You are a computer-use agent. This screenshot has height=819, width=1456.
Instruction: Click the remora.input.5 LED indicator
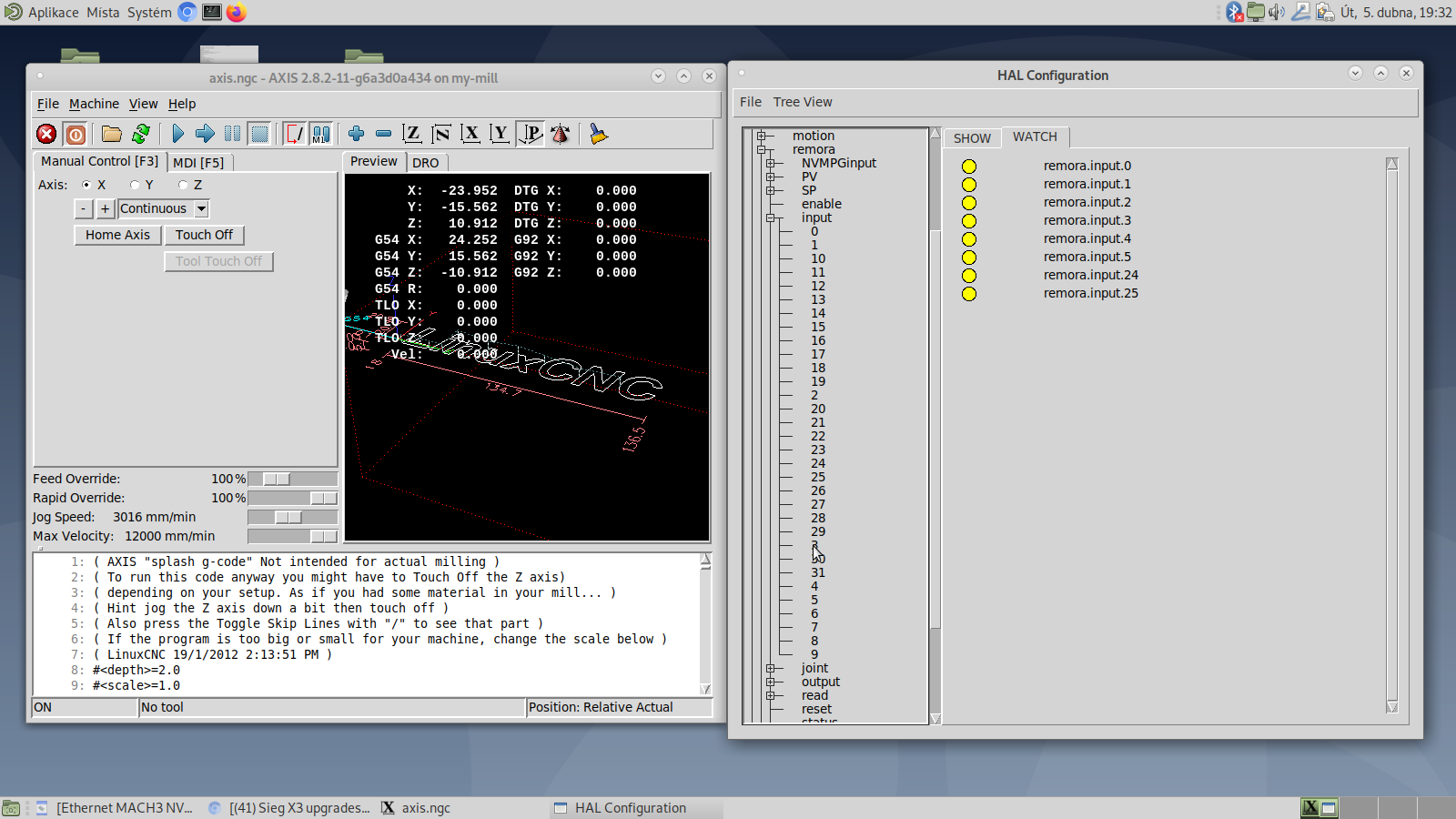click(x=969, y=258)
